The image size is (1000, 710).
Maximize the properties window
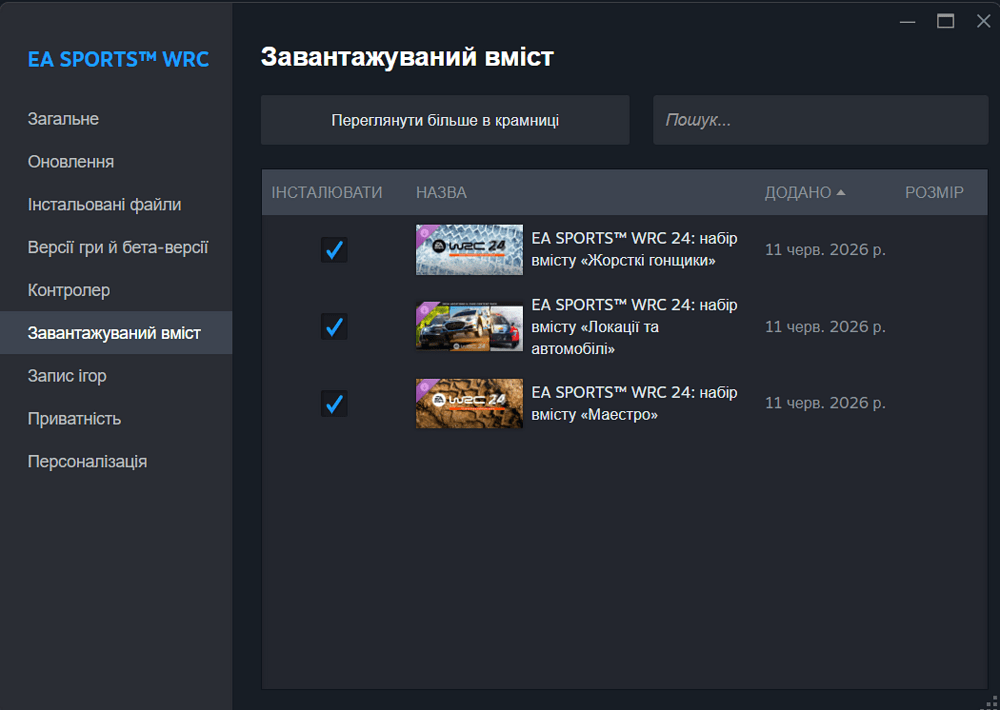[x=945, y=21]
